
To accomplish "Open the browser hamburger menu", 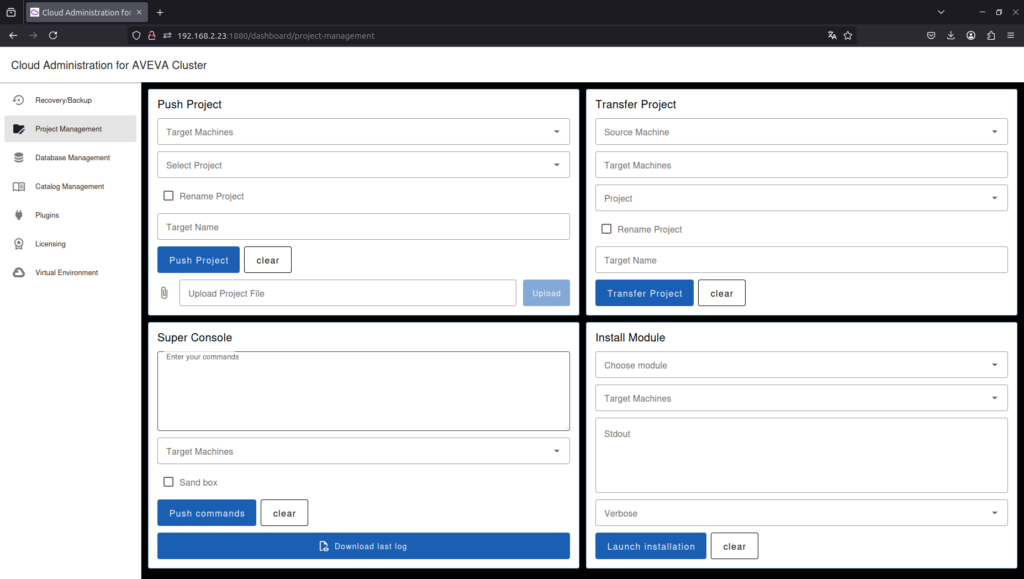I will coord(1010,35).
